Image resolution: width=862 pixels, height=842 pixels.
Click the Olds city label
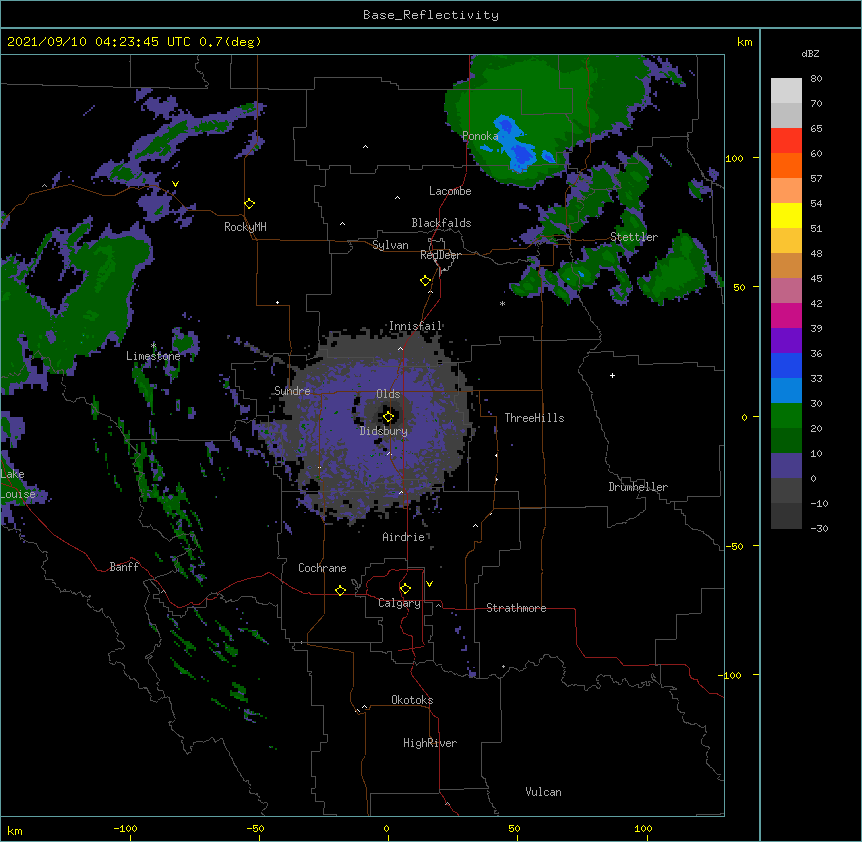388,394
